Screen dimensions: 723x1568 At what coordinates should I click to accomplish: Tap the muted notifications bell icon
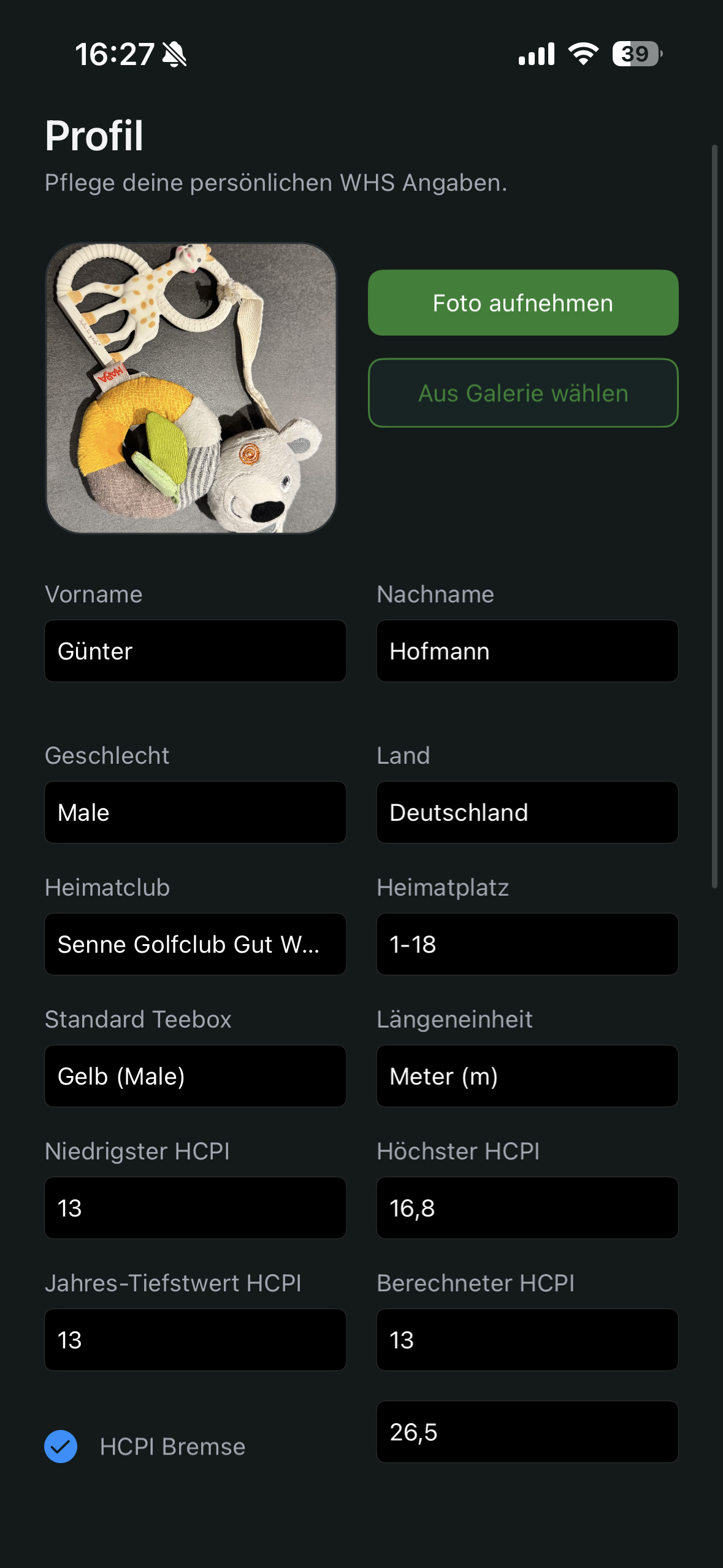pos(174,55)
